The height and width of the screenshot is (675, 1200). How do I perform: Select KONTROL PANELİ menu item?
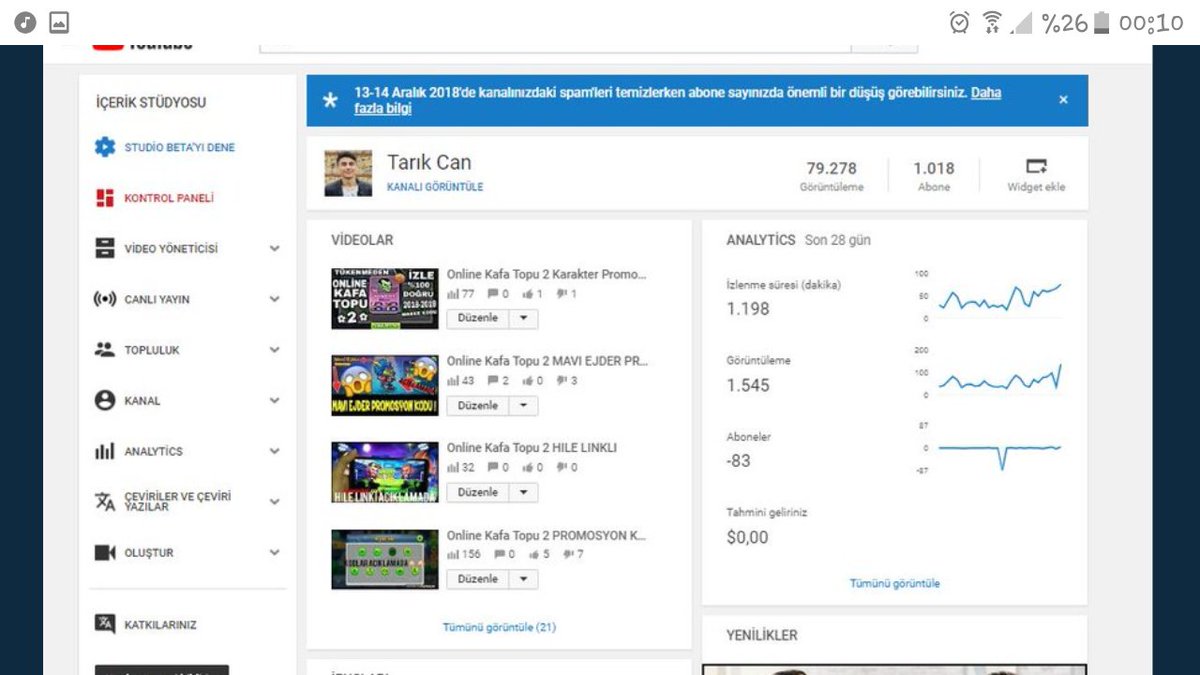click(x=169, y=198)
